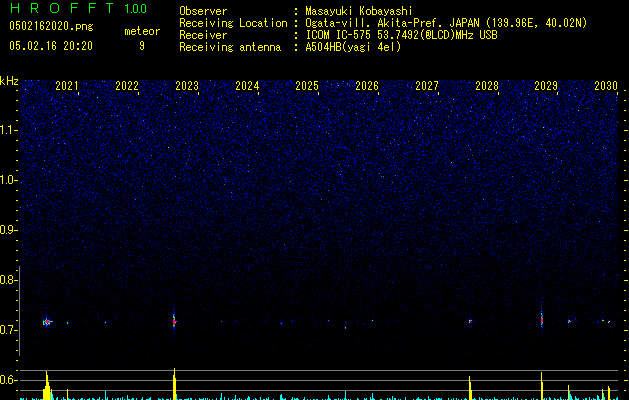
Task: Click the 2025 time axis label
Action: [307, 85]
